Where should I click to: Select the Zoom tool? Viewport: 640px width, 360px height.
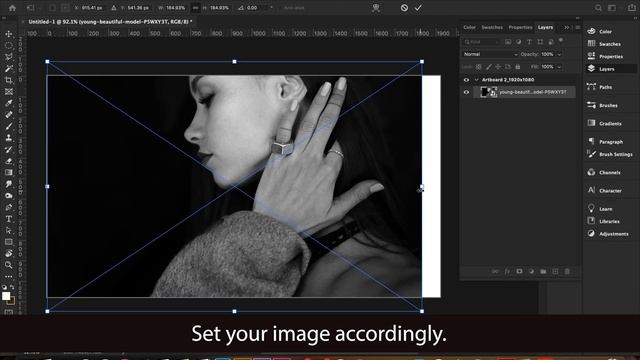9,265
